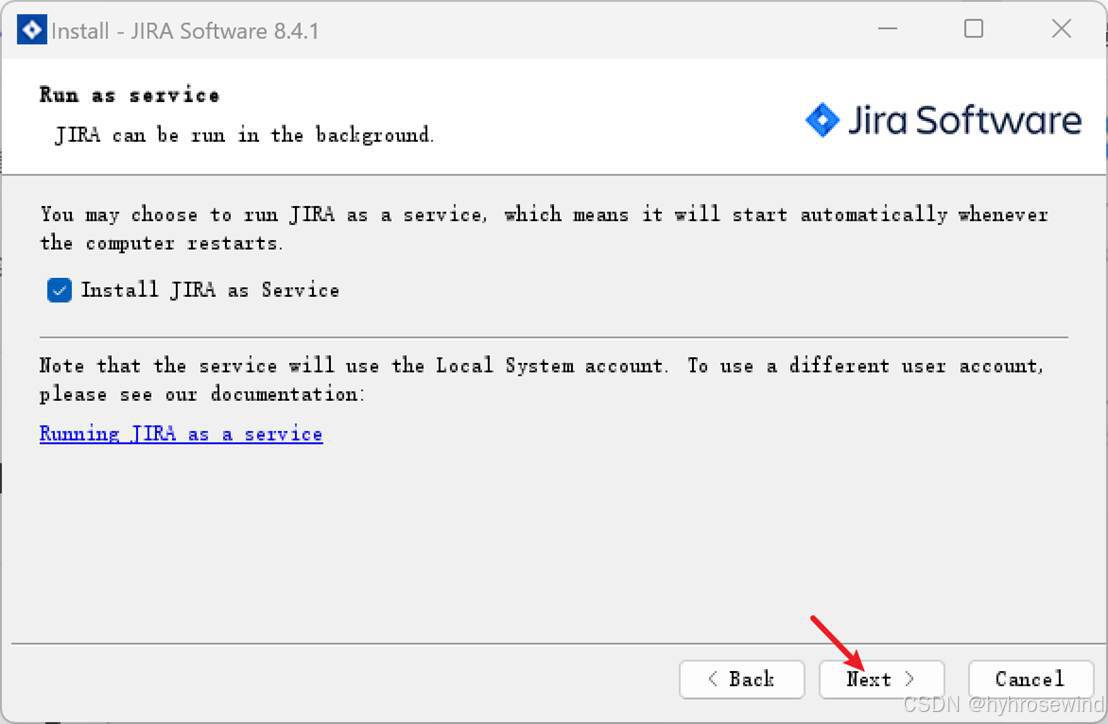
Task: Minimize the installer window
Action: [x=888, y=29]
